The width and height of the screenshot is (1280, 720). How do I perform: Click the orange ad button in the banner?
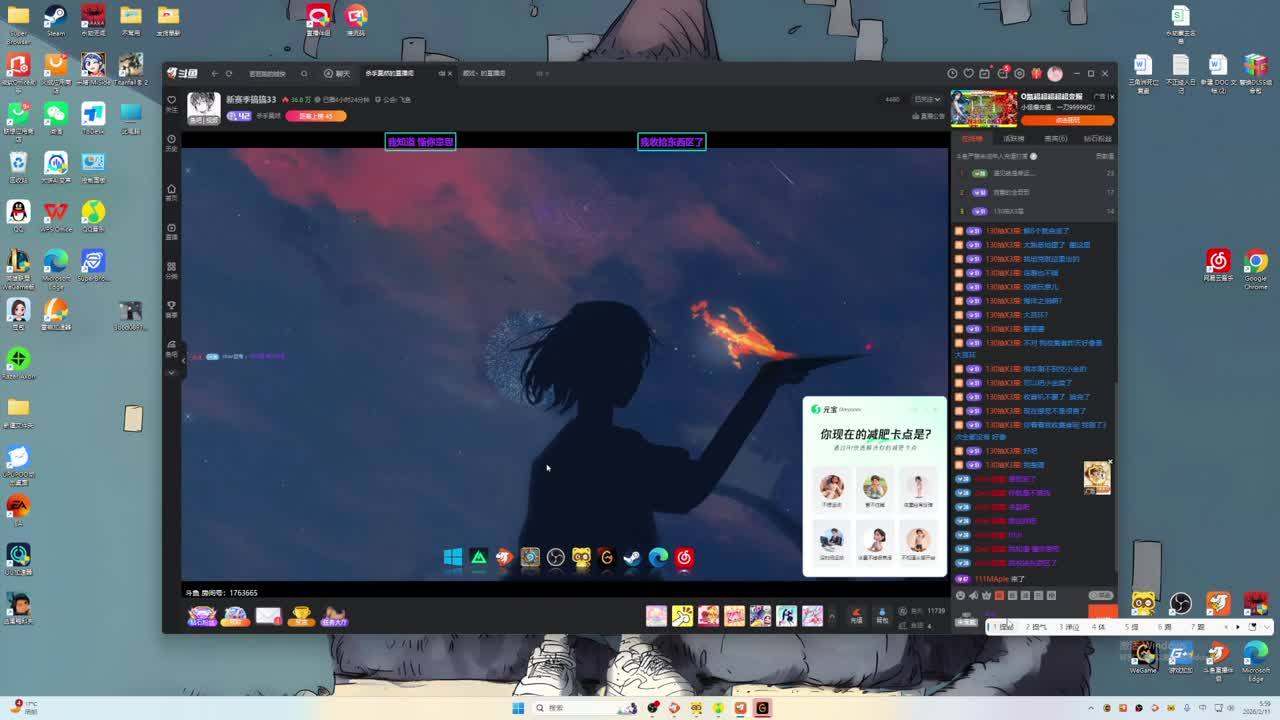pyautogui.click(x=1068, y=120)
